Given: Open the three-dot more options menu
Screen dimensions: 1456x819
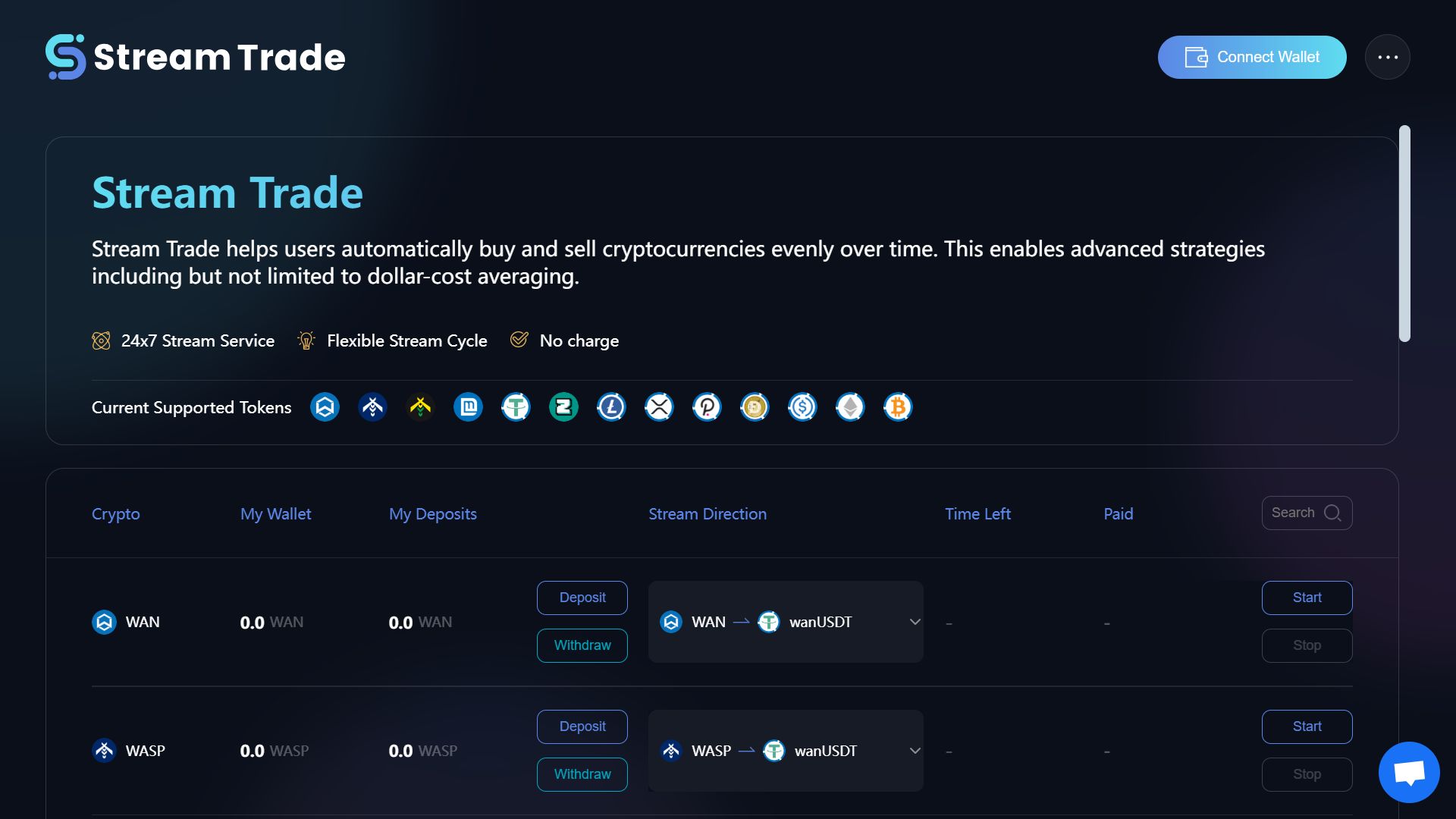Looking at the screenshot, I should (1387, 57).
